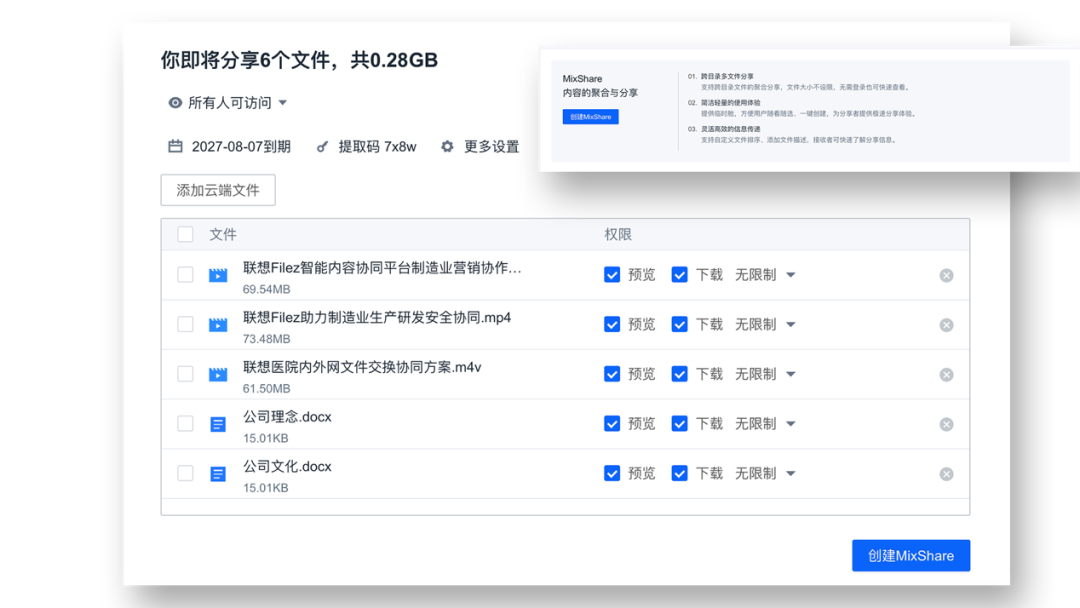Click the 61.50MB file size text

(267, 388)
